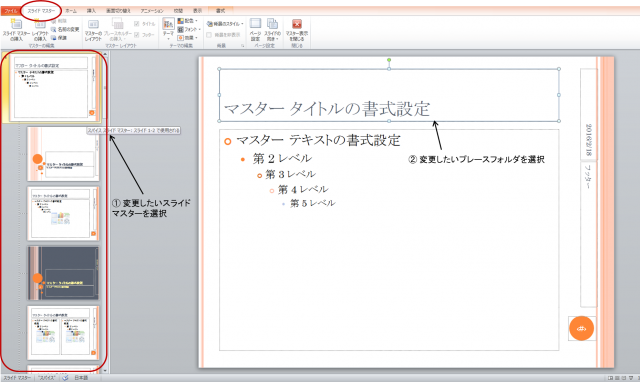Click the 第 3 レベル text line
Viewport: 640px width, 382px height.
click(291, 174)
